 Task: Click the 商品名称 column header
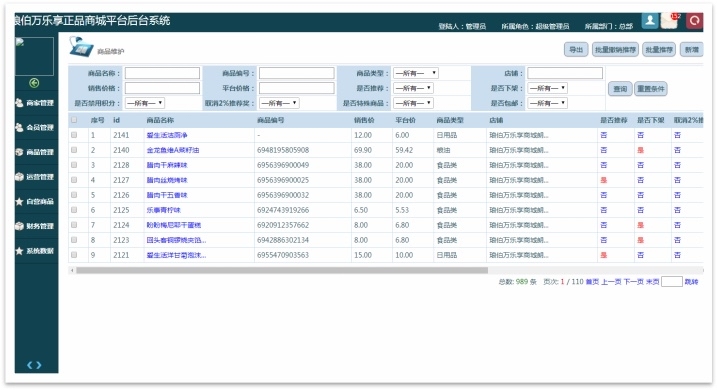[x=160, y=120]
